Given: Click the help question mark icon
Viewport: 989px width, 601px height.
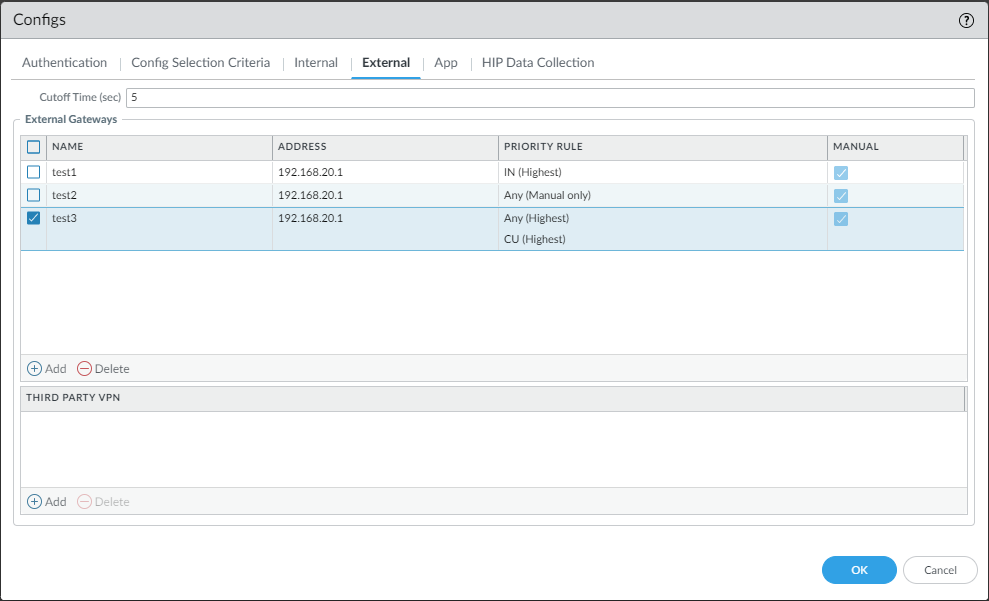Looking at the screenshot, I should pos(966,20).
